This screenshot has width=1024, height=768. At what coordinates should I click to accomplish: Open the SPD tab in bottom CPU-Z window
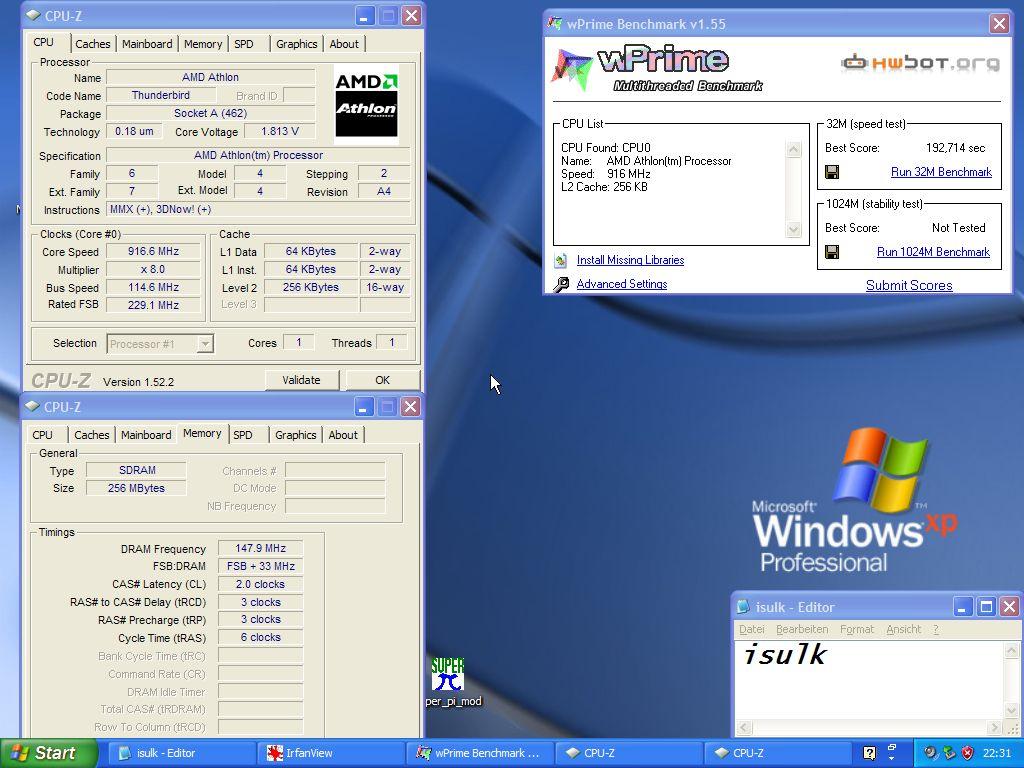point(243,435)
